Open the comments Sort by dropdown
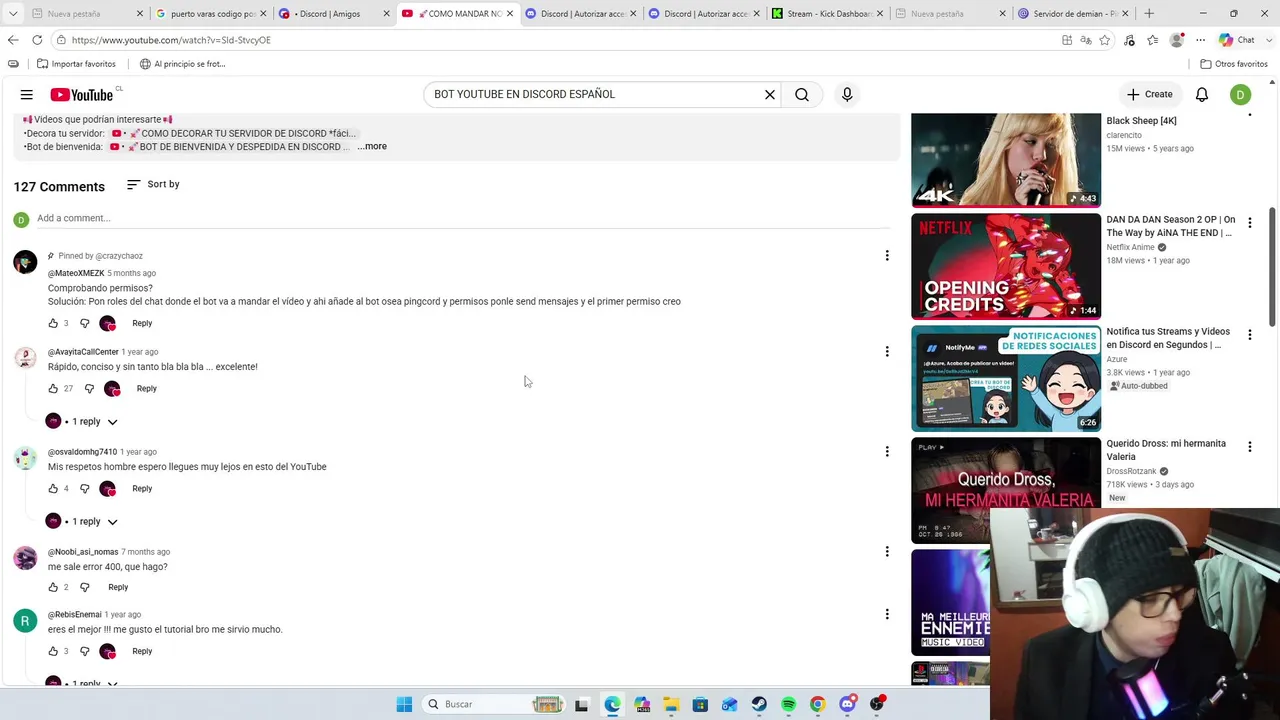Screen dimensions: 1280x720 (x=153, y=184)
